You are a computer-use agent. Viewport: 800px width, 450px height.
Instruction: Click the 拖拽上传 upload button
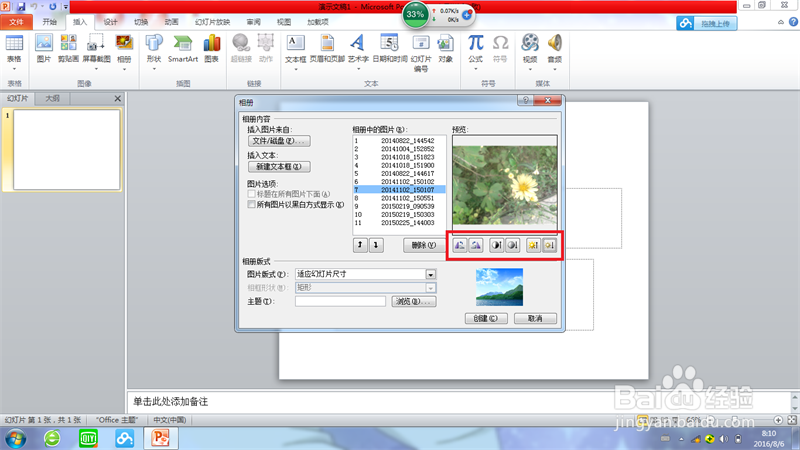coord(707,23)
